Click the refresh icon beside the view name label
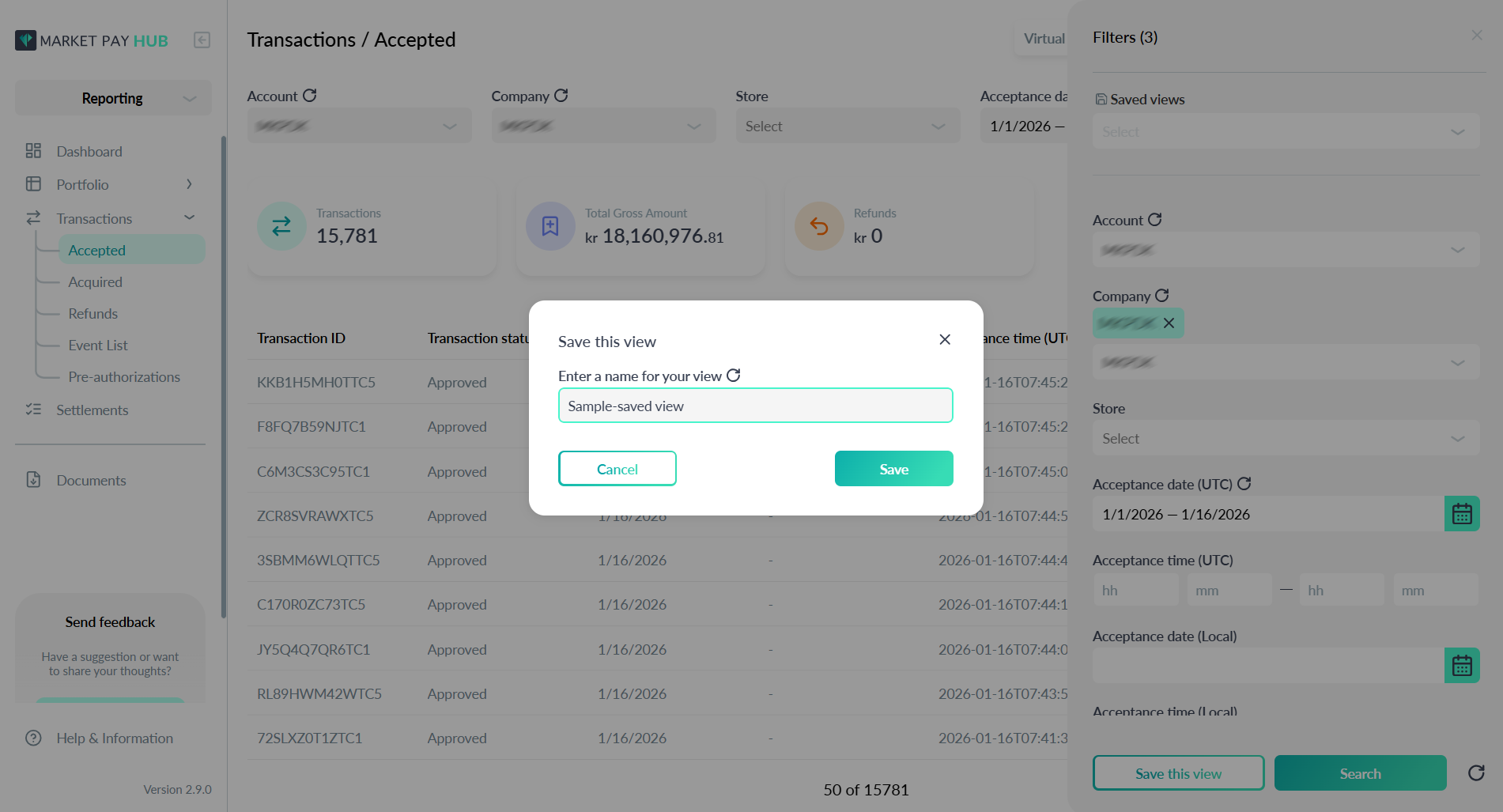The width and height of the screenshot is (1503, 812). 733,376
